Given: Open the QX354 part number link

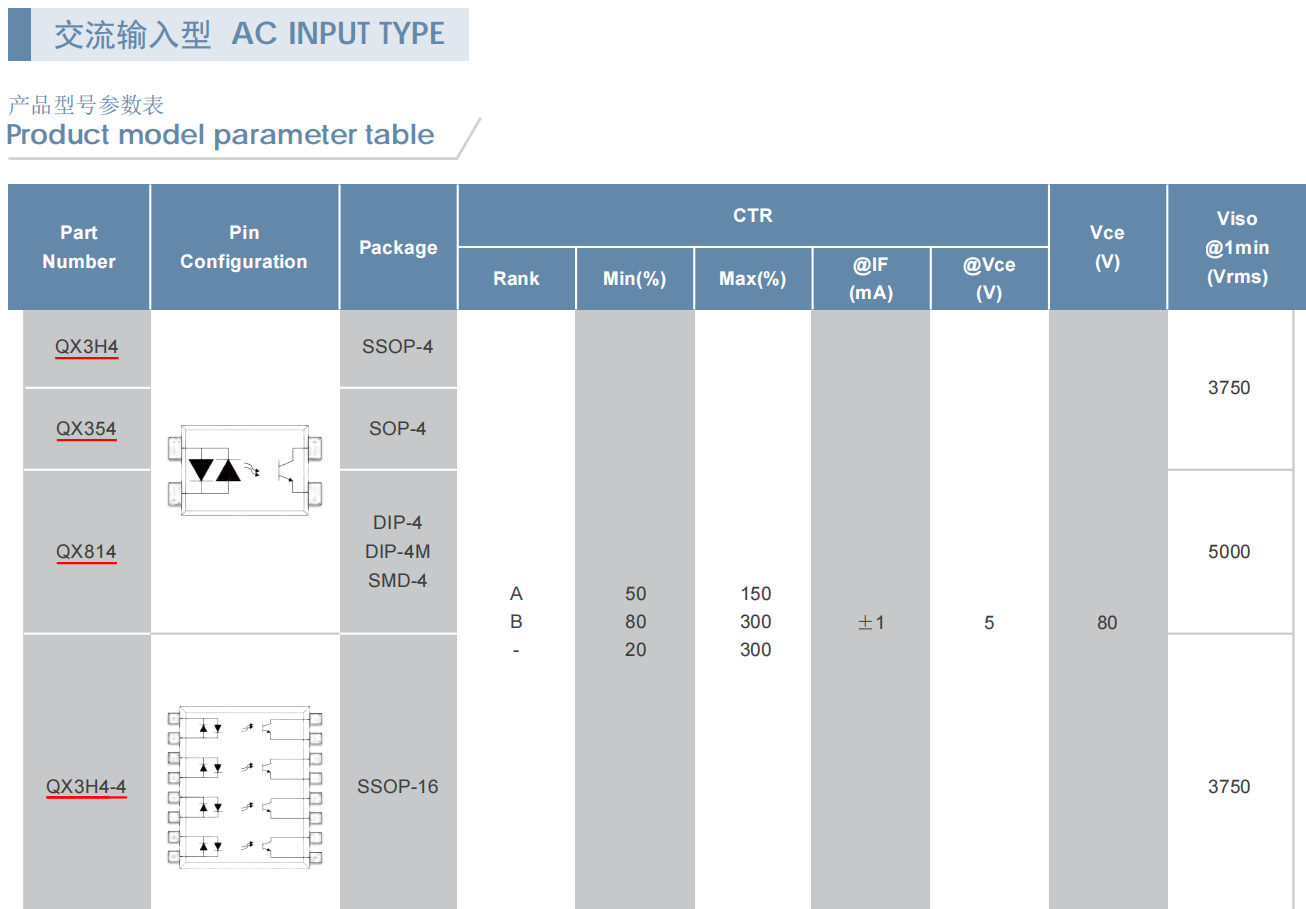Looking at the screenshot, I should pyautogui.click(x=86, y=429).
